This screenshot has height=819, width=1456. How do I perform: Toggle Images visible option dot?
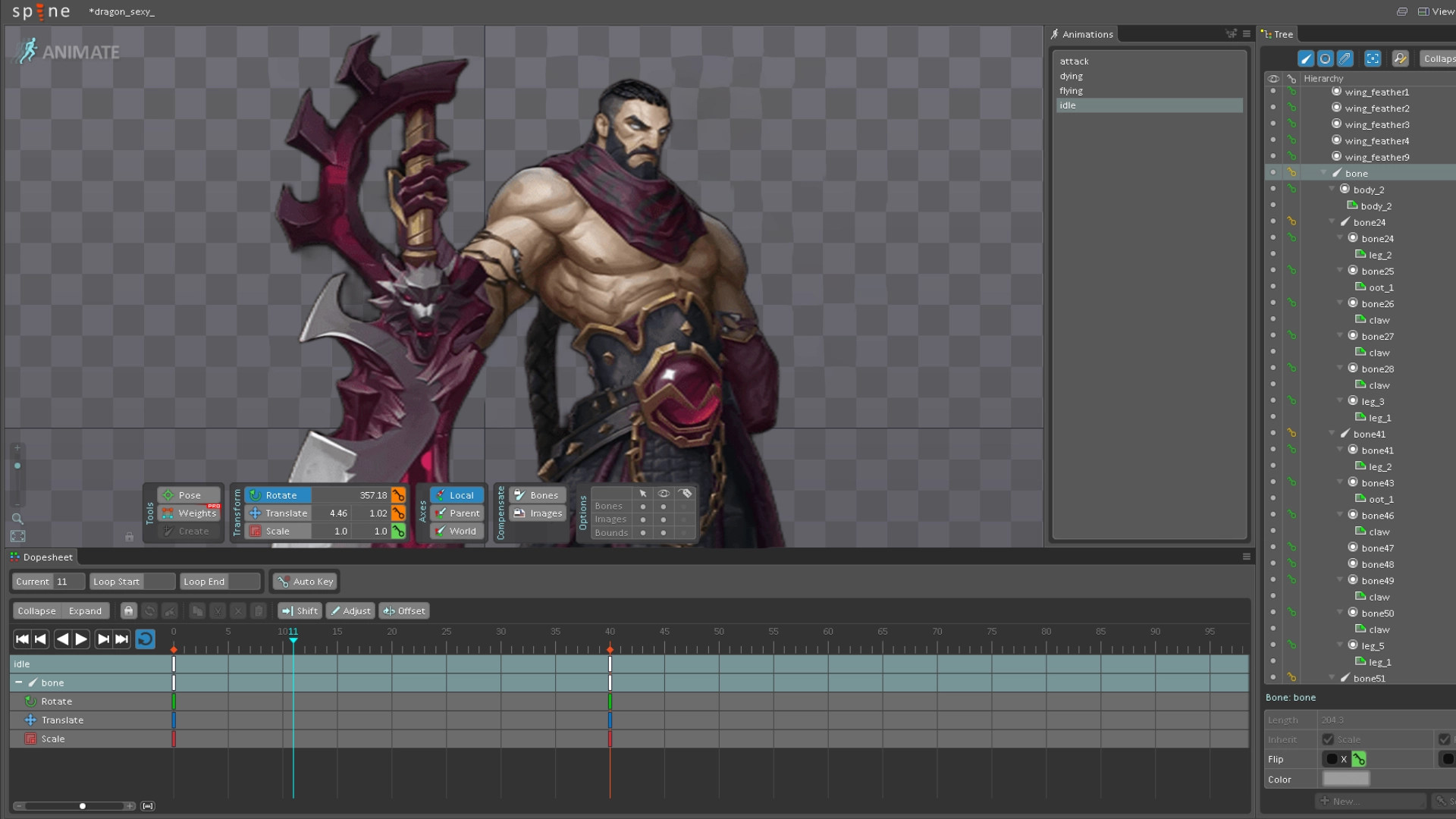[x=664, y=519]
